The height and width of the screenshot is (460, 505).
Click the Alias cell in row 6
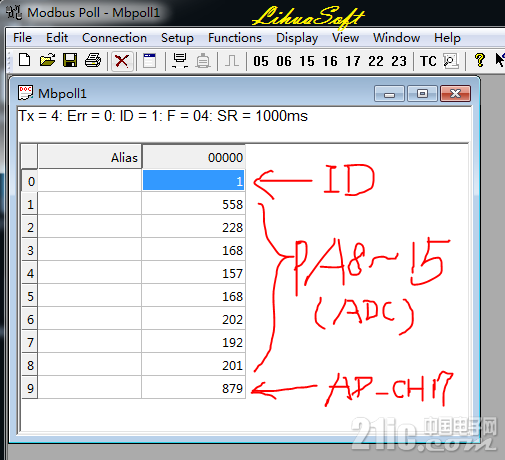90,319
